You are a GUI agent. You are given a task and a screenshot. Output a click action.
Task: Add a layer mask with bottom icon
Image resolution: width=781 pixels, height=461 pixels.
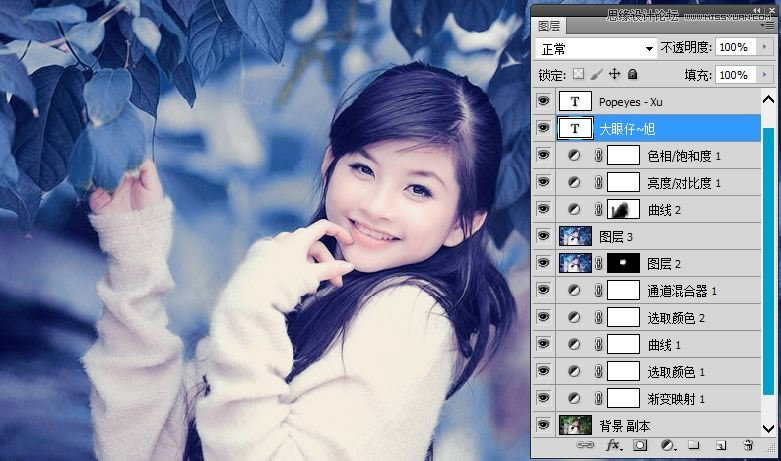[641, 445]
